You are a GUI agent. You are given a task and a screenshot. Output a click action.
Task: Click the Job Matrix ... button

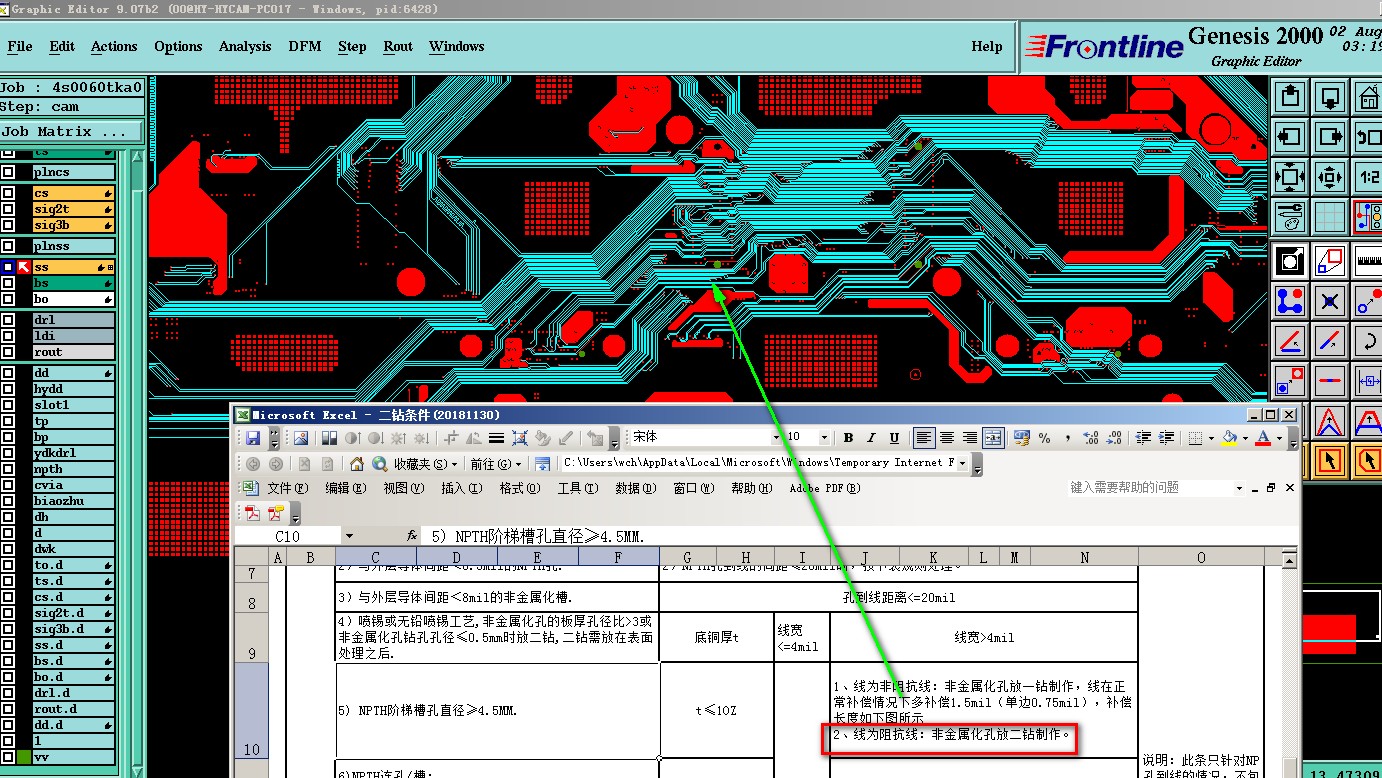70,131
